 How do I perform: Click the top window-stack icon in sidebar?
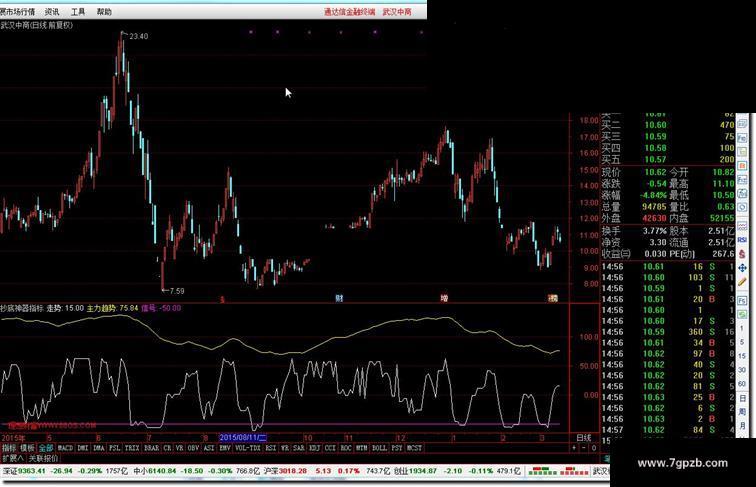[x=742, y=124]
